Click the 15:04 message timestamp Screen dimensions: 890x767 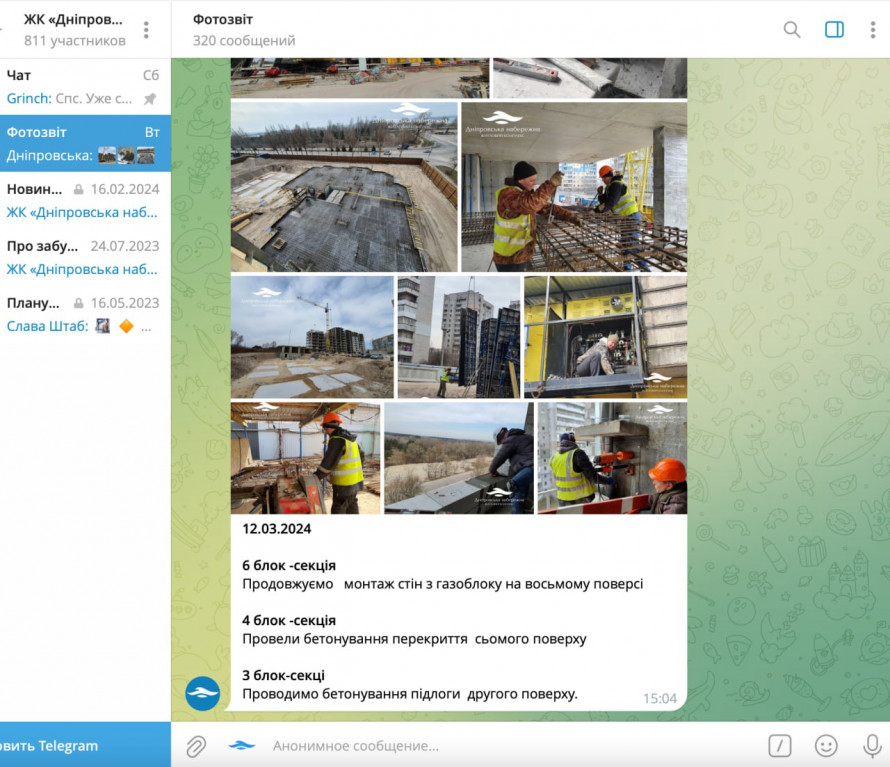pyautogui.click(x=660, y=698)
